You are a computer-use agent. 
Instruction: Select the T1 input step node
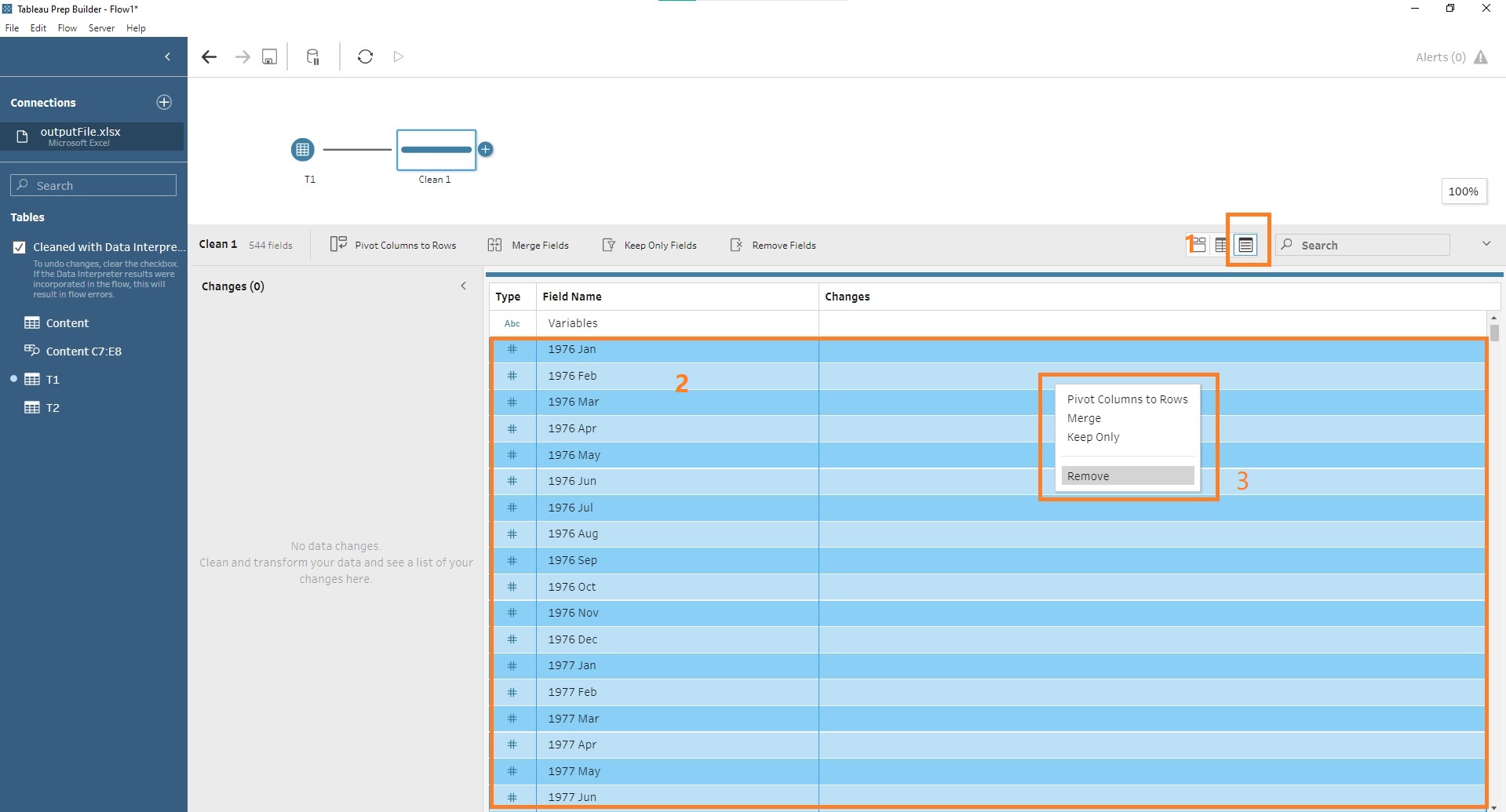tap(303, 149)
